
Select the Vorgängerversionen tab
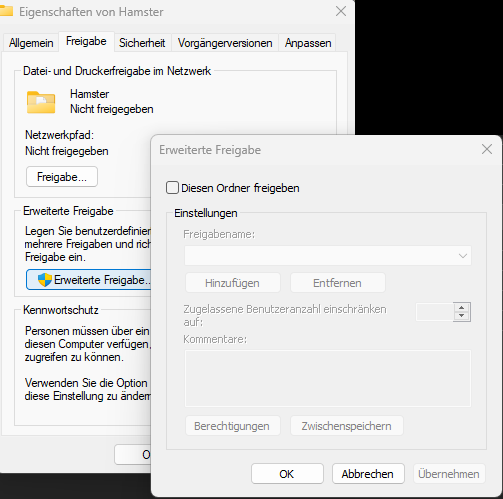[x=225, y=43]
